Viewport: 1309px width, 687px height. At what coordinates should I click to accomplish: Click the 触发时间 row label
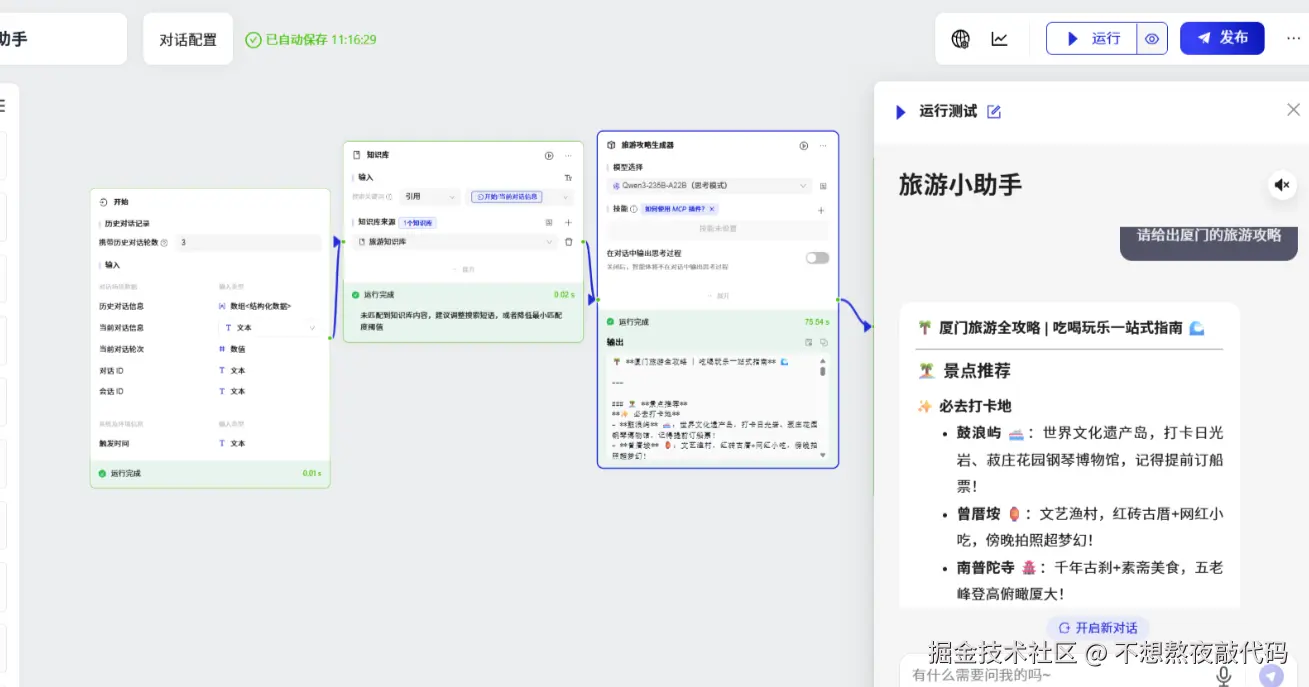point(113,443)
